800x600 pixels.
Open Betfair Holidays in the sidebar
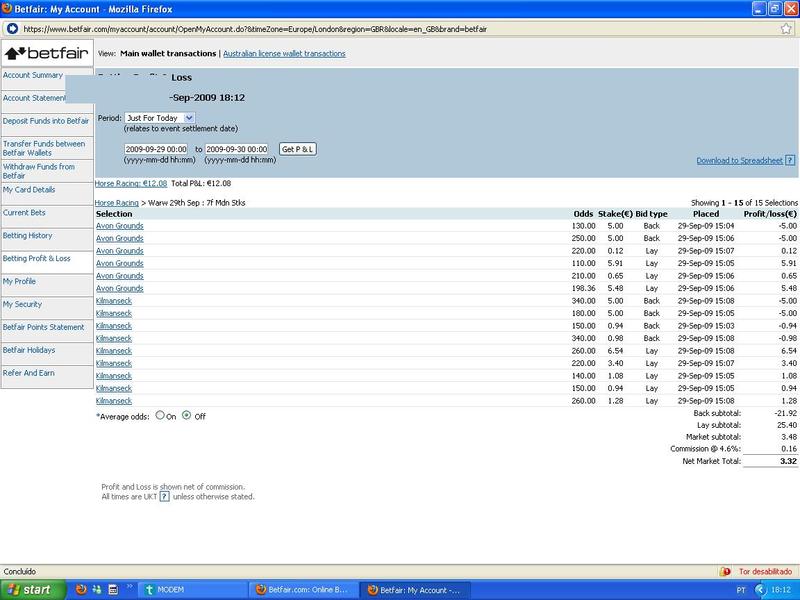tap(29, 350)
